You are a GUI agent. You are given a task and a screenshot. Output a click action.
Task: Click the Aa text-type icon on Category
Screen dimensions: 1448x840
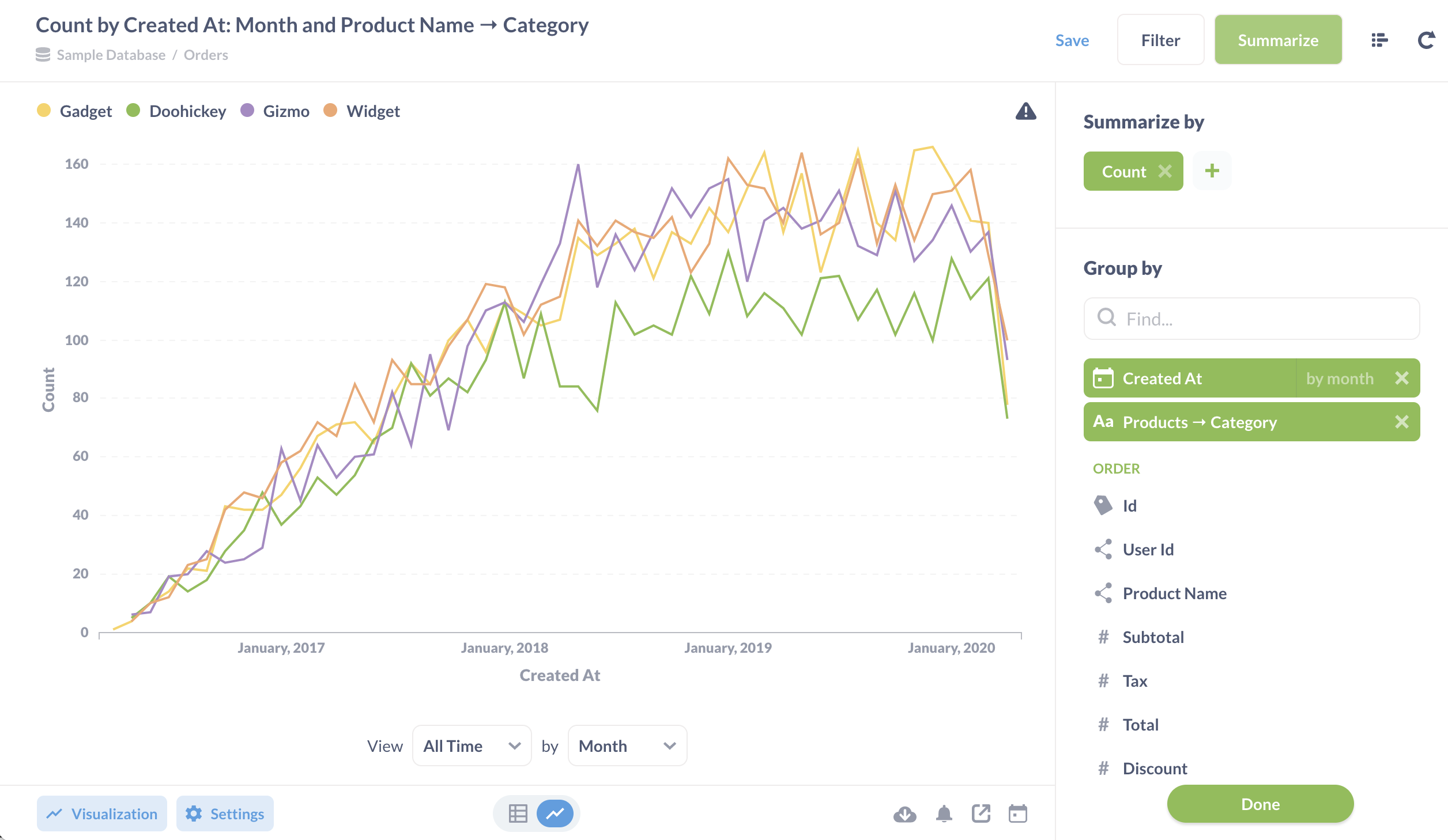click(1103, 422)
